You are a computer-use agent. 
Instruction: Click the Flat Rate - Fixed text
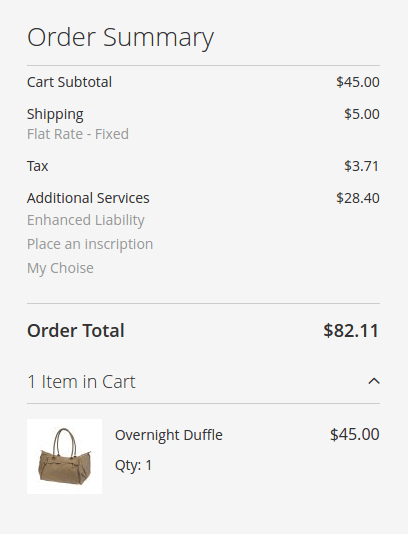click(78, 134)
